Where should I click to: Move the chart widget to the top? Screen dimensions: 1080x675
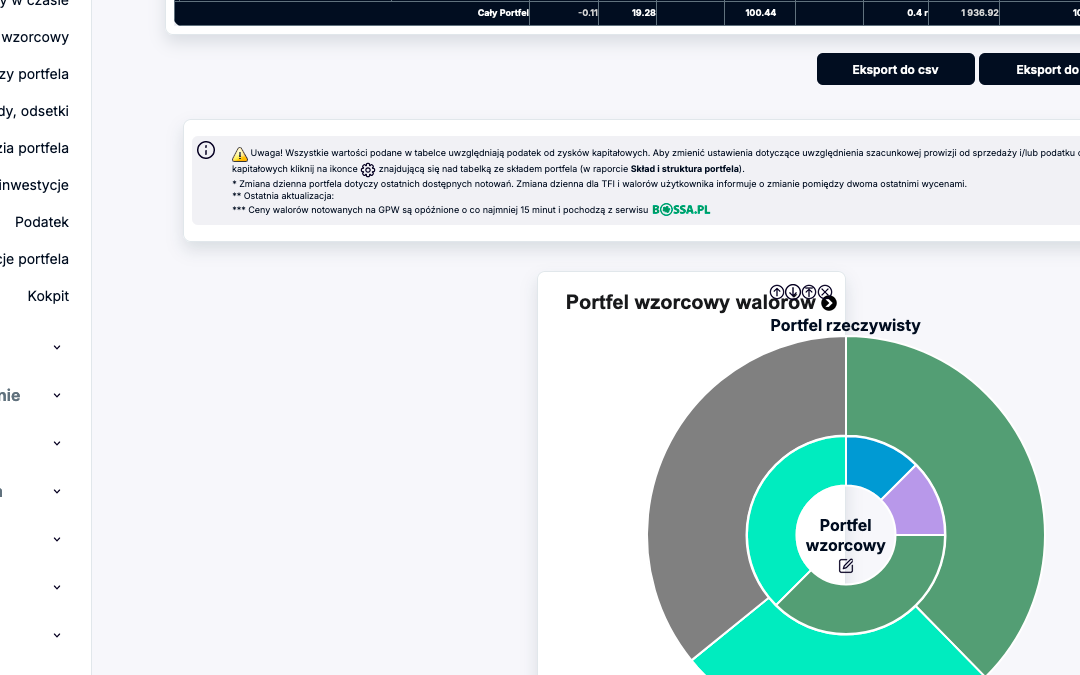click(809, 292)
